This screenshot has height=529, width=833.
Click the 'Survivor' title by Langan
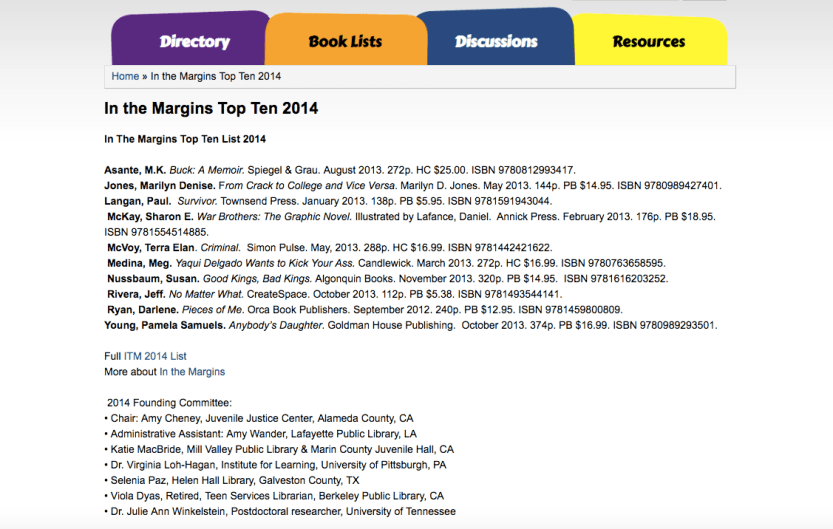[x=196, y=201]
